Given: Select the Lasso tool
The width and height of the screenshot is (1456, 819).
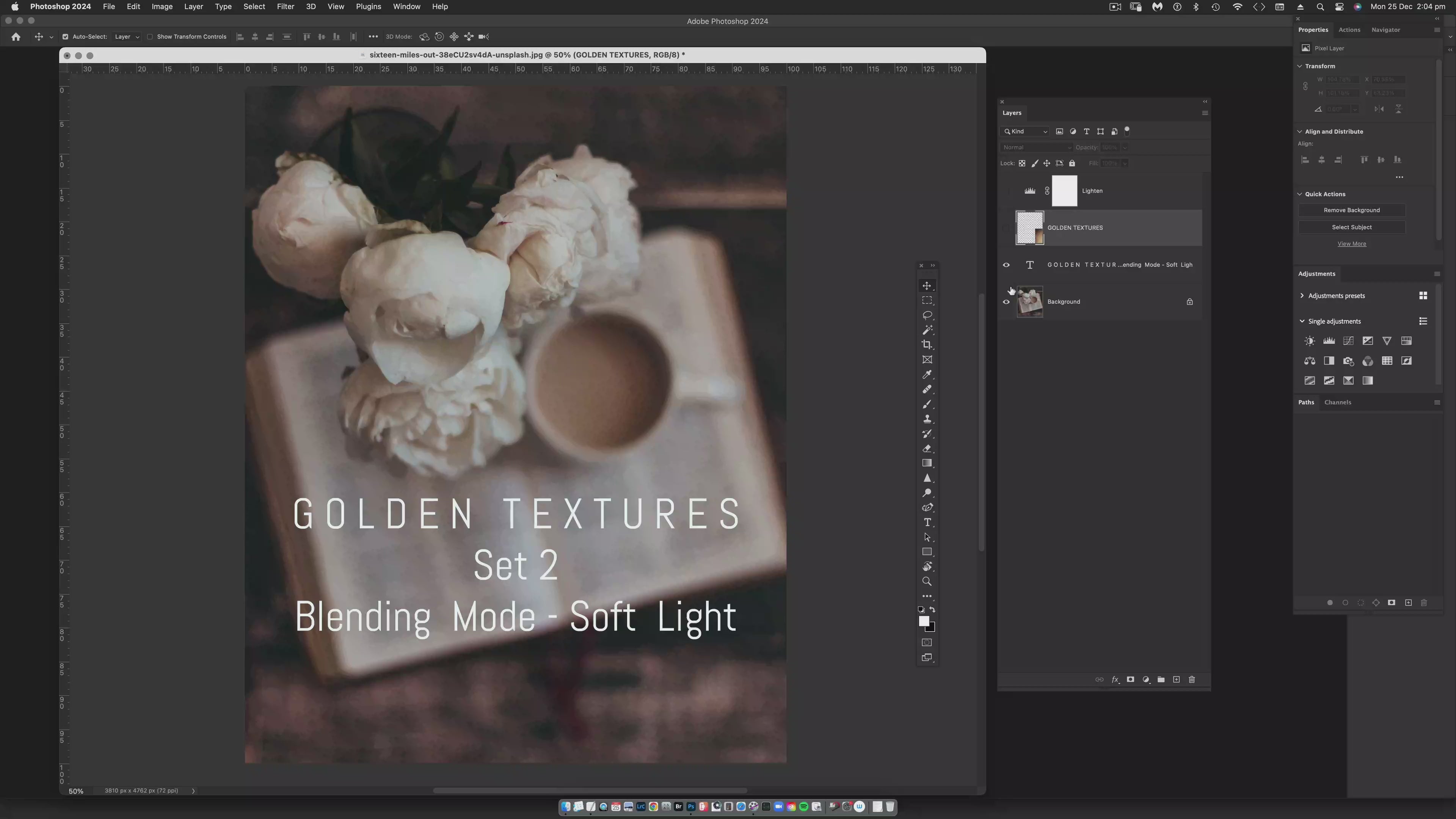Looking at the screenshot, I should point(927,315).
